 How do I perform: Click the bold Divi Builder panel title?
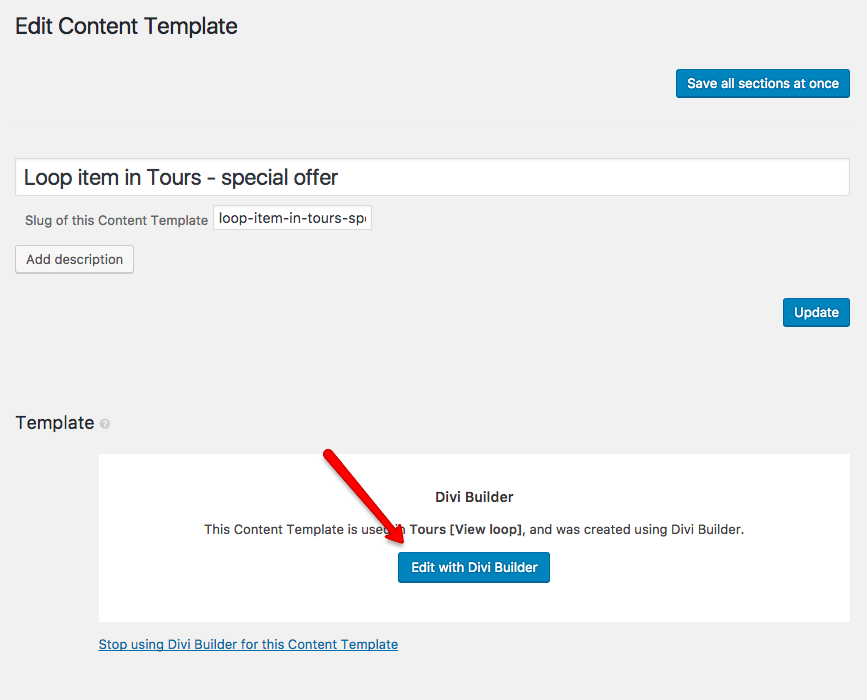tap(474, 497)
